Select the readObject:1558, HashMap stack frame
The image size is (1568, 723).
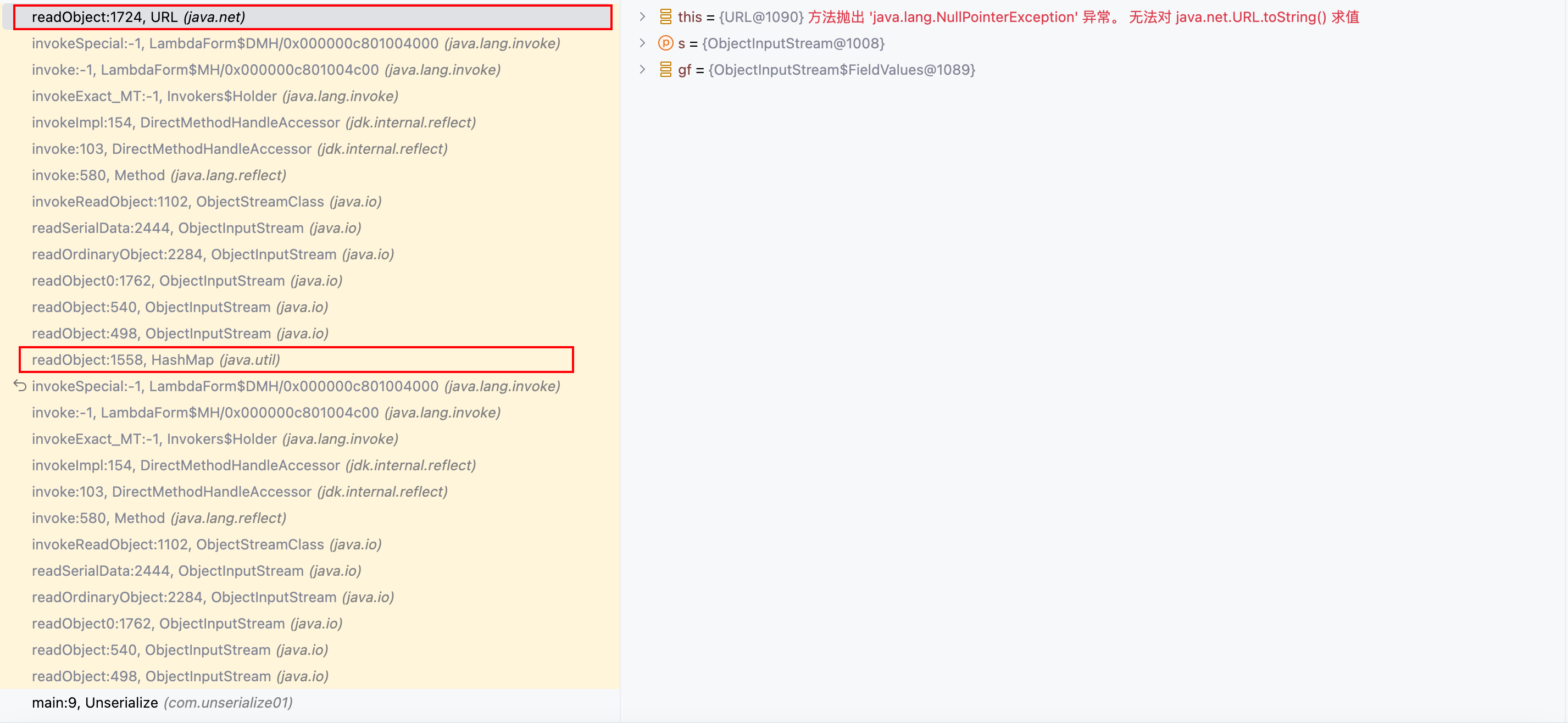pyautogui.click(x=156, y=360)
